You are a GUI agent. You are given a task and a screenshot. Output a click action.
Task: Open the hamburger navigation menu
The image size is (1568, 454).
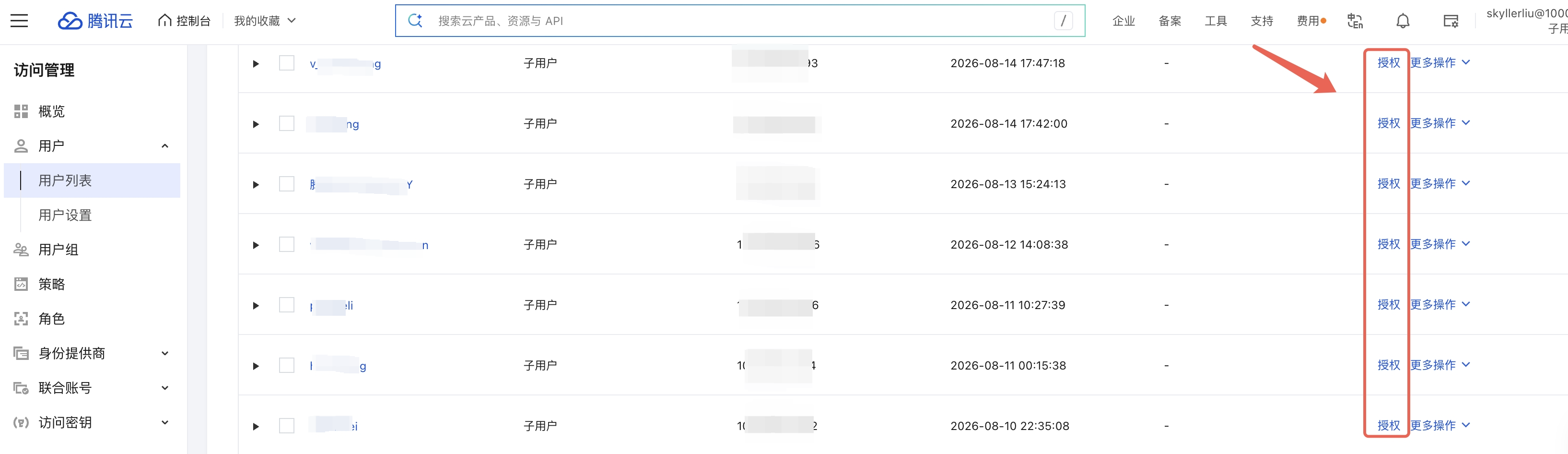(x=20, y=21)
